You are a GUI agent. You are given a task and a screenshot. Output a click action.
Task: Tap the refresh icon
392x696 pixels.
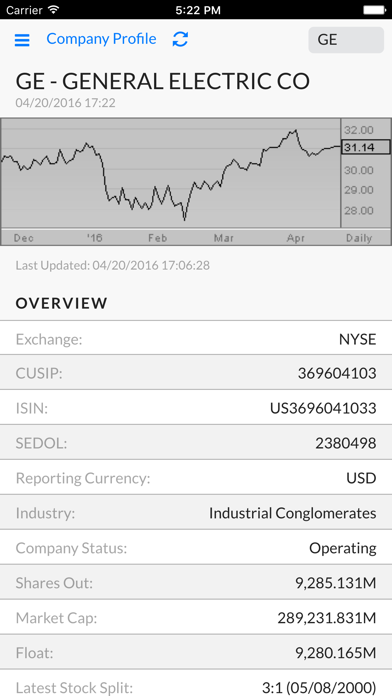tap(180, 39)
